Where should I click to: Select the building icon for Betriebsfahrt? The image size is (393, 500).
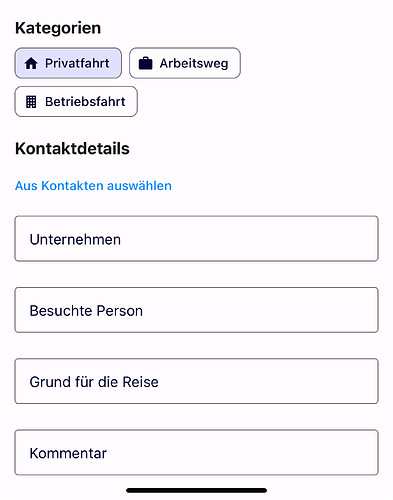[x=31, y=102]
